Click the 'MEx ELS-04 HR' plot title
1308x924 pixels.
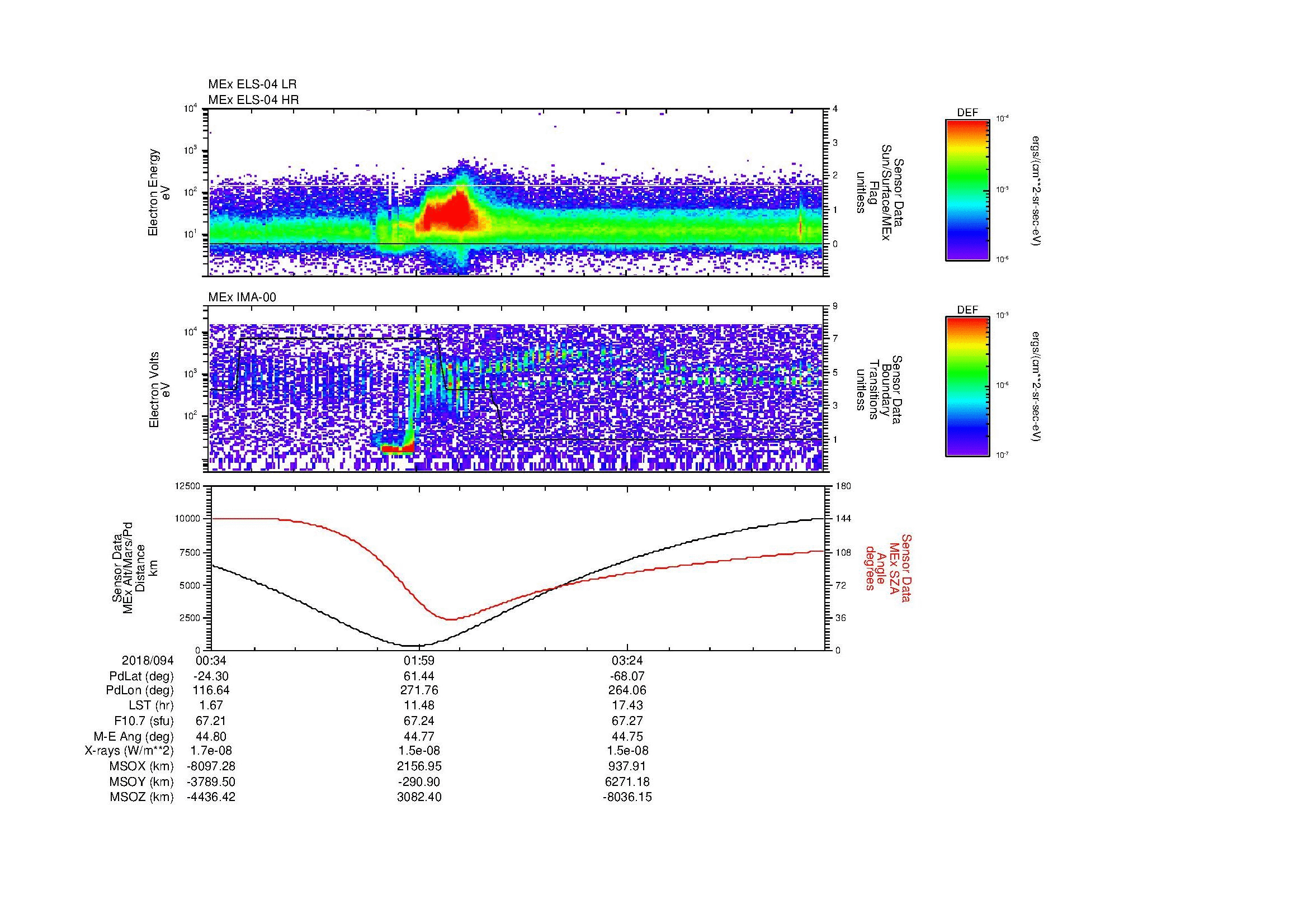(x=253, y=99)
